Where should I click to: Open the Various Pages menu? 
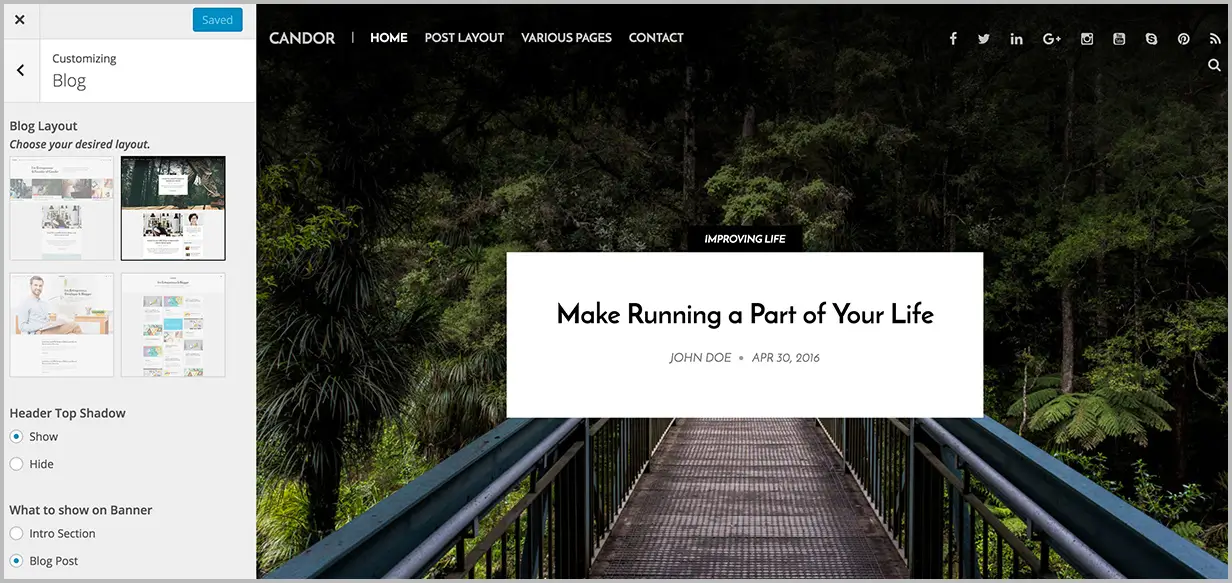coord(566,38)
